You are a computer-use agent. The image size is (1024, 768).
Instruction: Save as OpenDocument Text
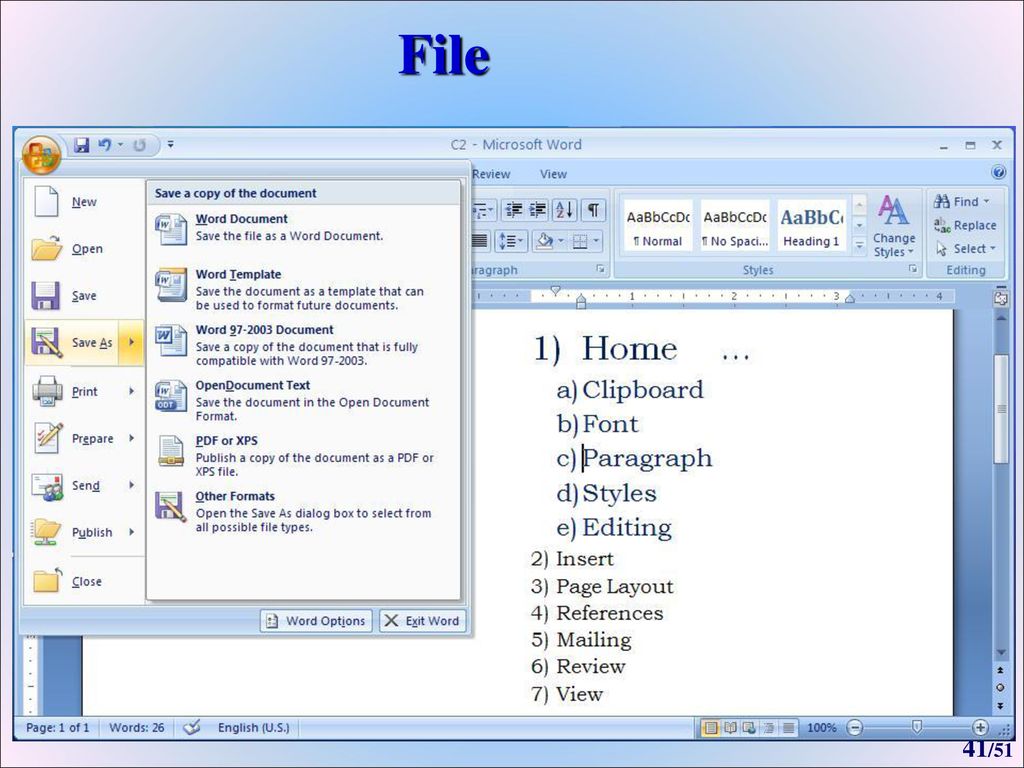click(303, 400)
